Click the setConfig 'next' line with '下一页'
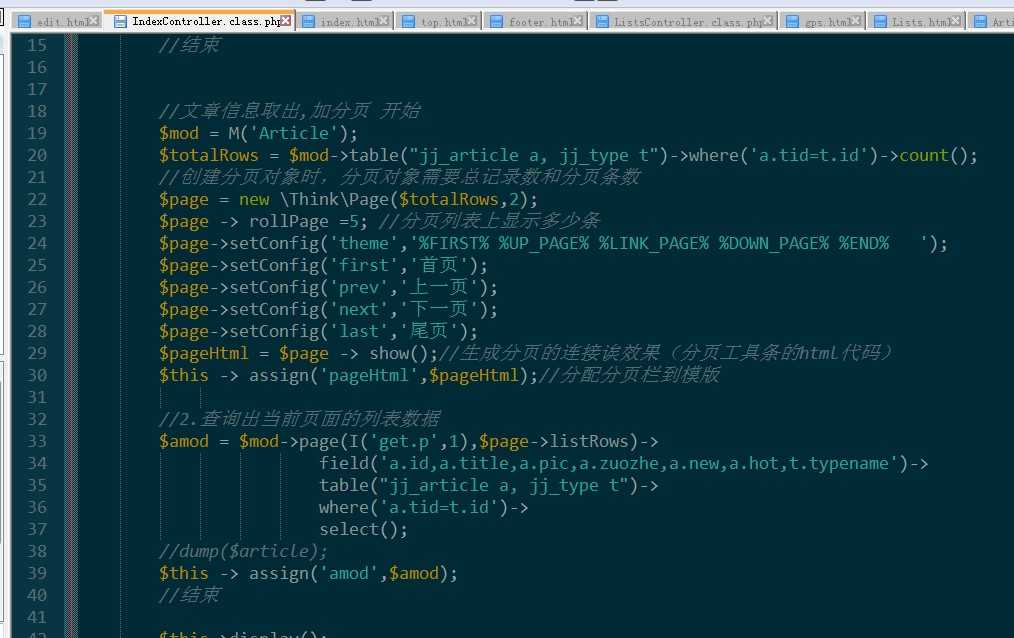This screenshot has height=638, width=1014. pos(329,310)
